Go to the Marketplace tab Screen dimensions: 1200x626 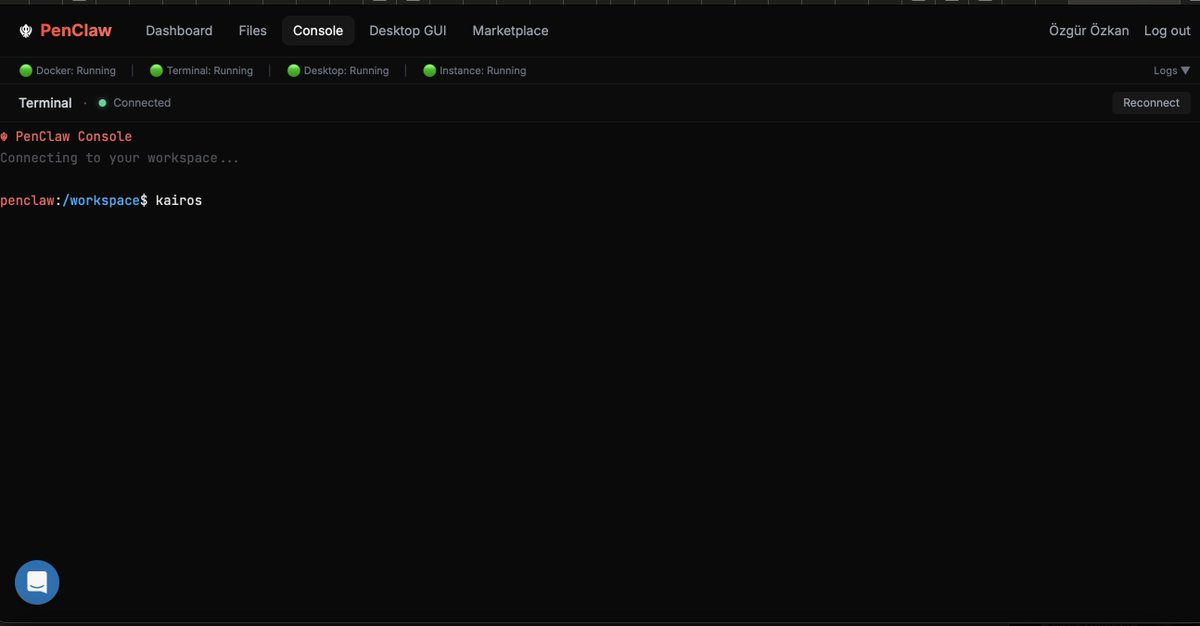tap(510, 31)
